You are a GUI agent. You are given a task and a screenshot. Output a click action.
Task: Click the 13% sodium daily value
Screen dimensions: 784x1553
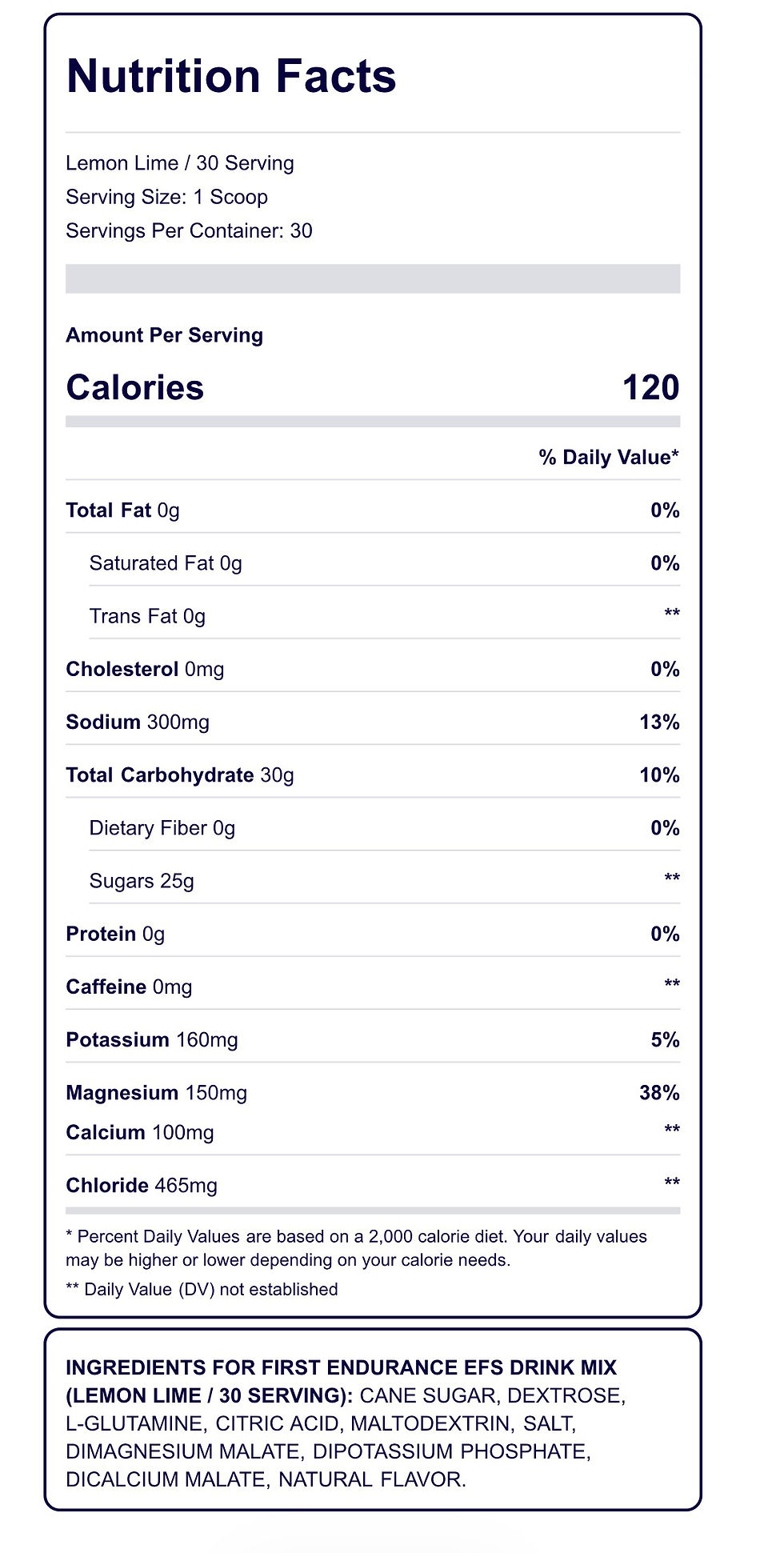[x=659, y=722]
